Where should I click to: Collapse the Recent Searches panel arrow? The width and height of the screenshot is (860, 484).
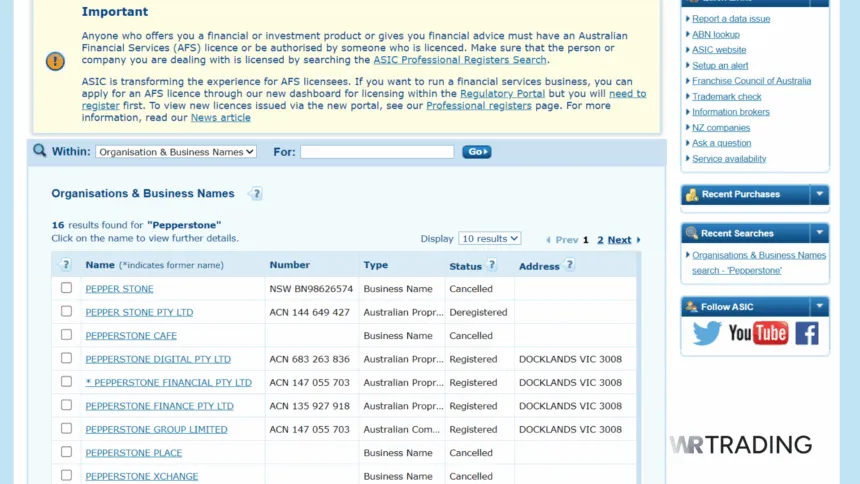pyautogui.click(x=819, y=233)
